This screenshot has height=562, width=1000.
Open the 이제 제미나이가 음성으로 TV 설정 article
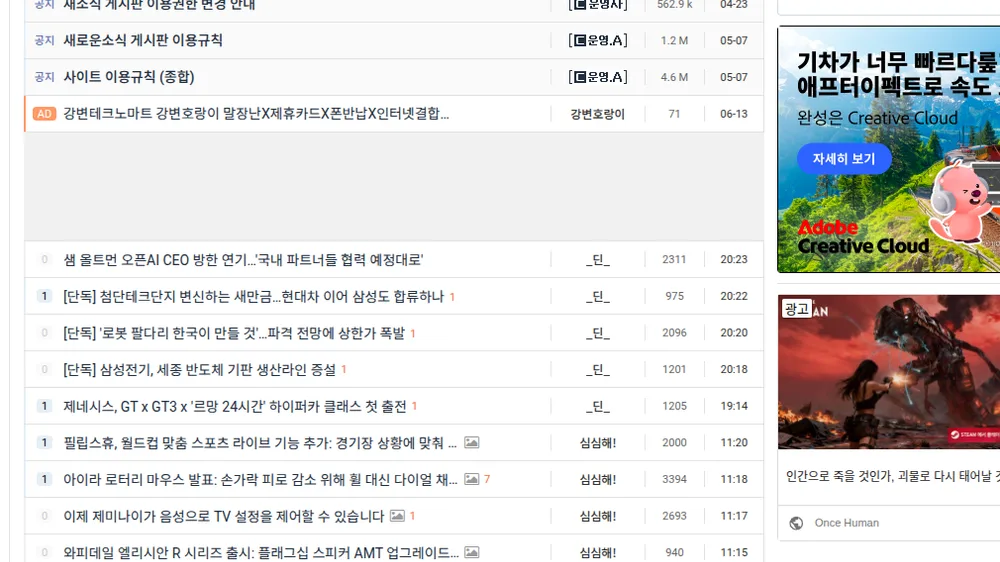click(224, 516)
